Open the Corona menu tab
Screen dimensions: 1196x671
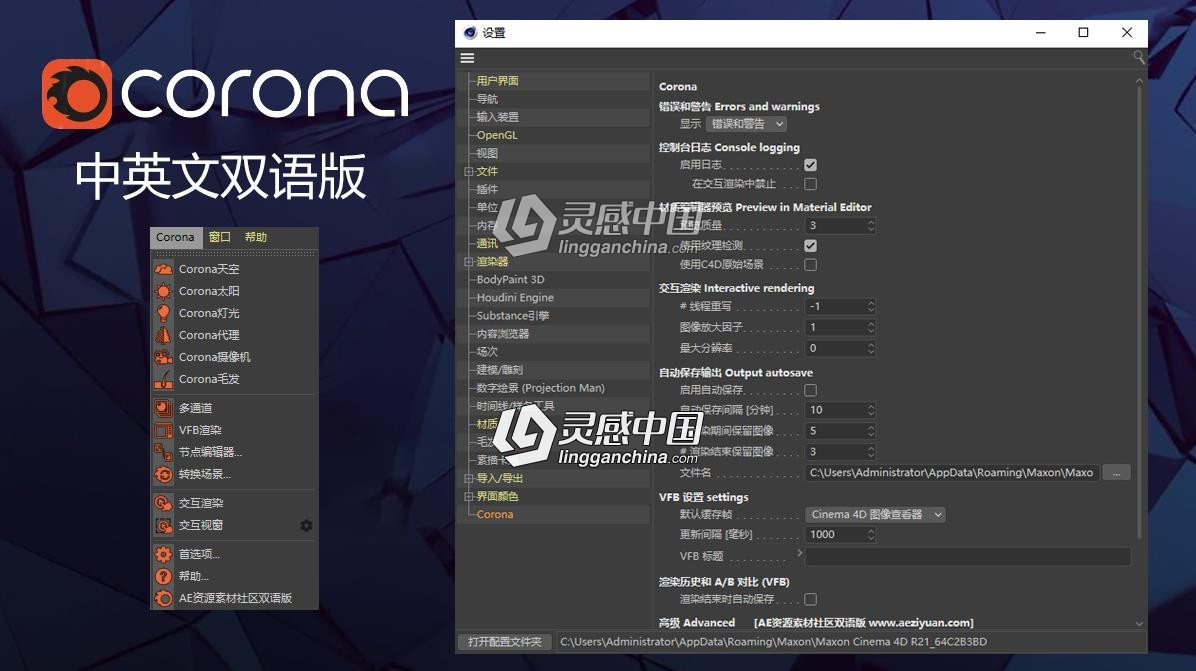175,237
